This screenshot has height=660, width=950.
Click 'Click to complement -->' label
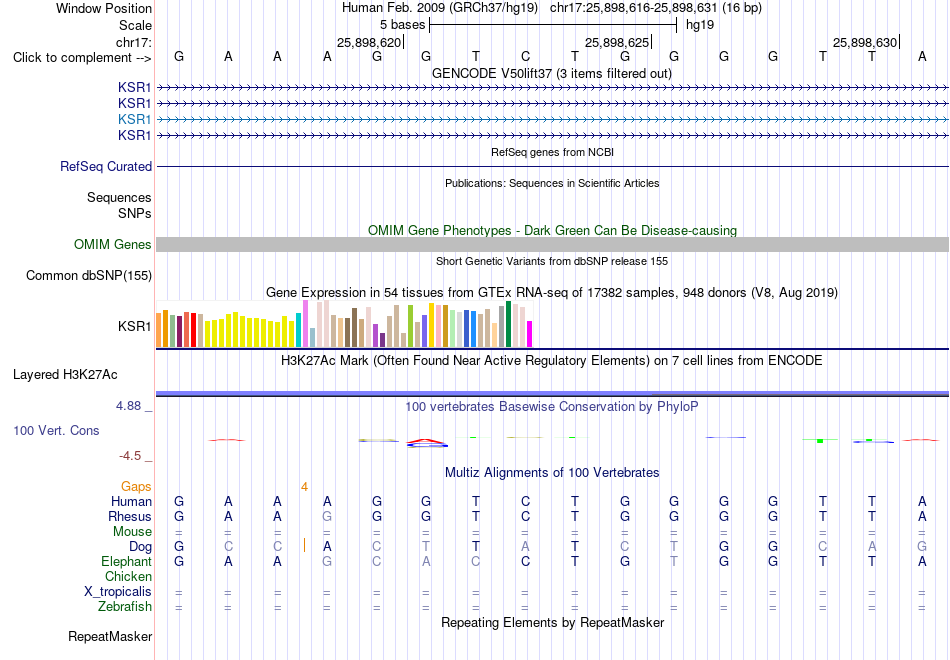click(82, 58)
